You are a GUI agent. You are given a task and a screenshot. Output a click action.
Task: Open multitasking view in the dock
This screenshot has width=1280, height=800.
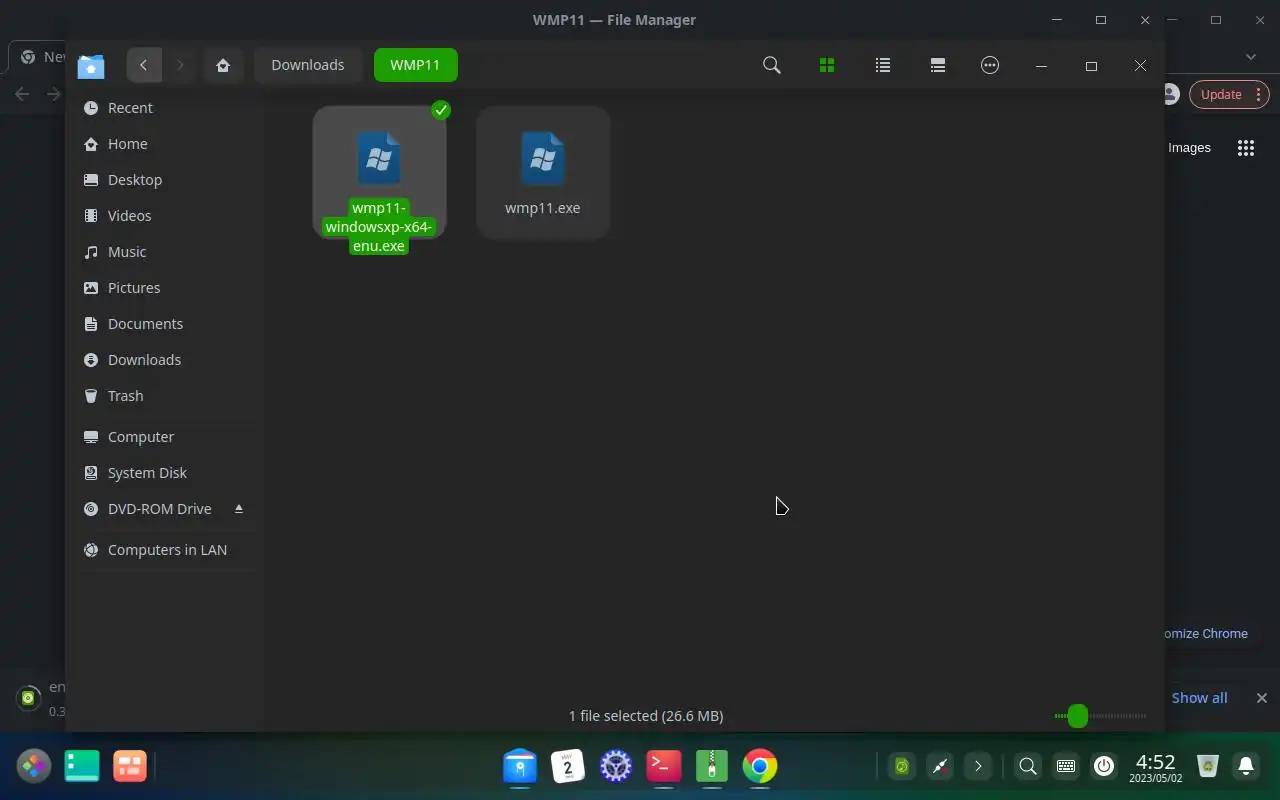coord(130,766)
